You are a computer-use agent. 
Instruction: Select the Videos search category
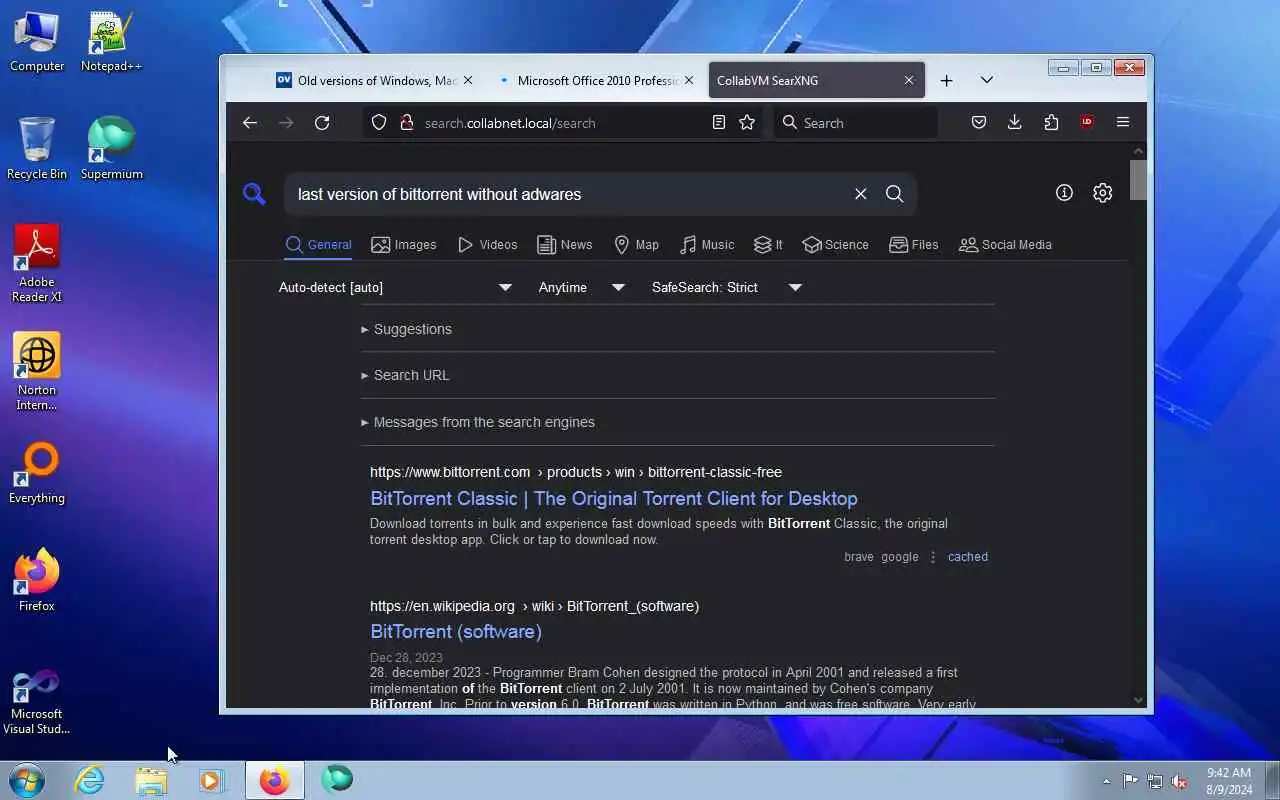[x=487, y=245]
